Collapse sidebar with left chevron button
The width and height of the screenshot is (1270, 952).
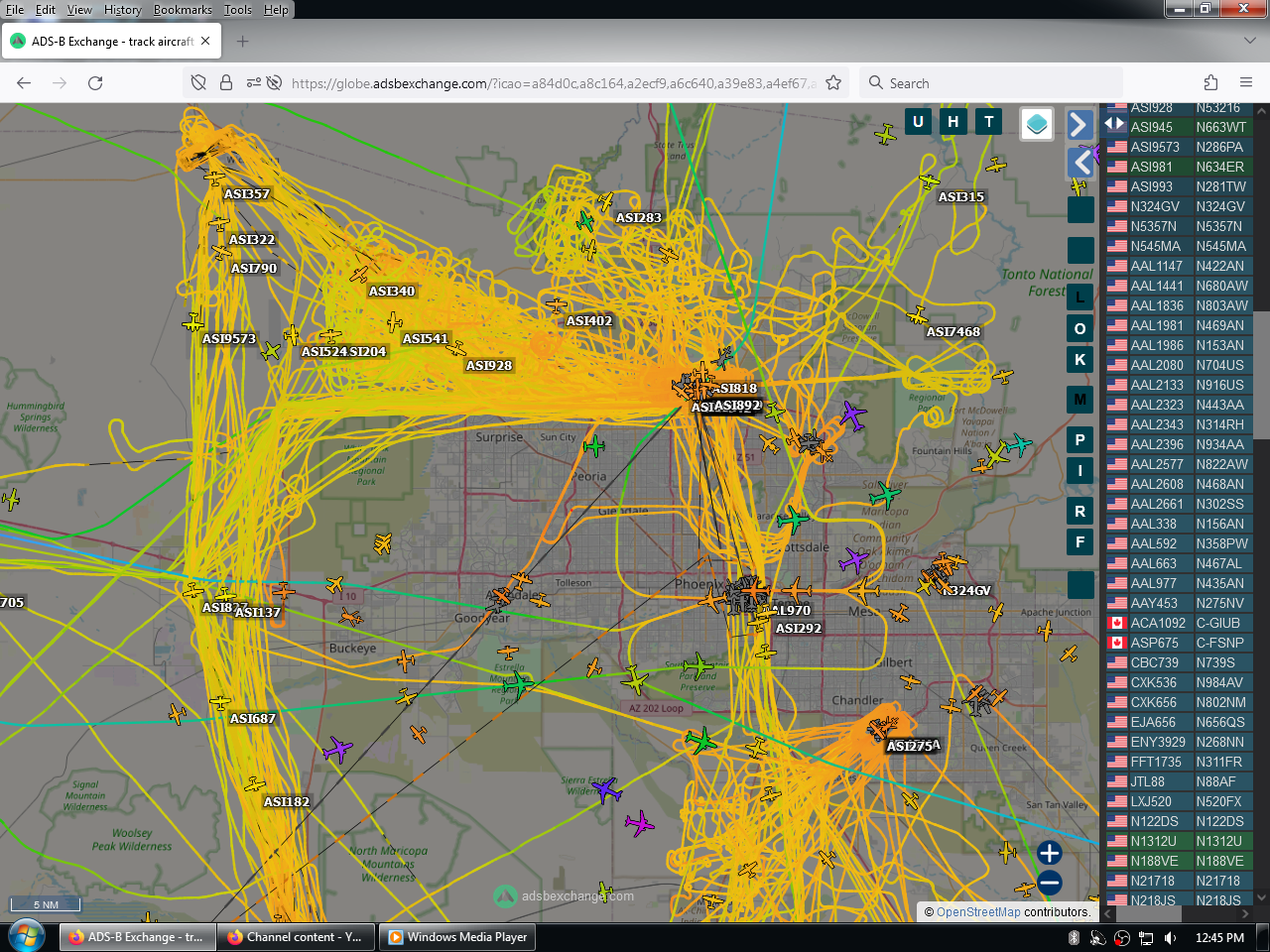1080,163
